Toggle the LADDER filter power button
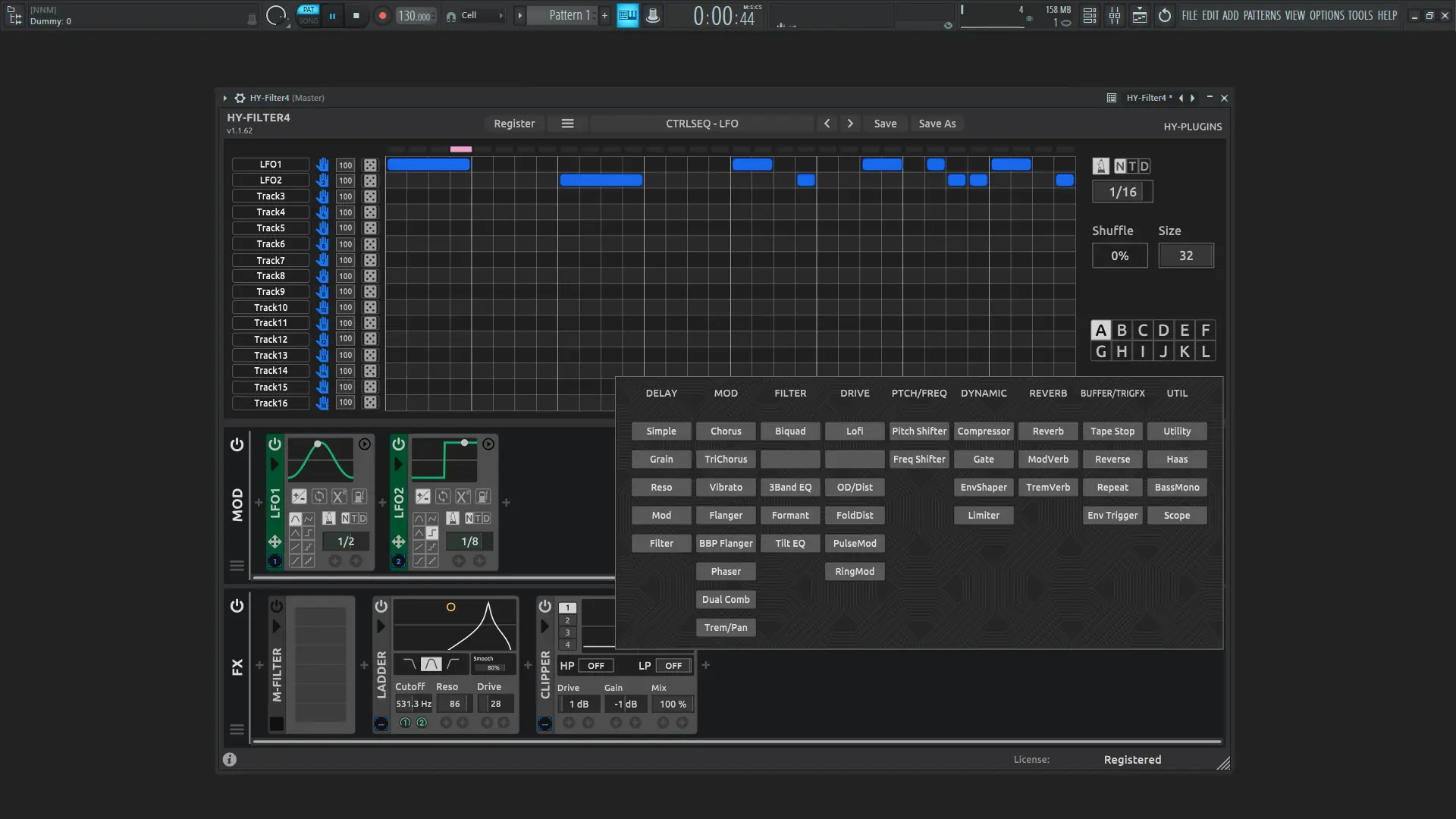 pos(381,606)
